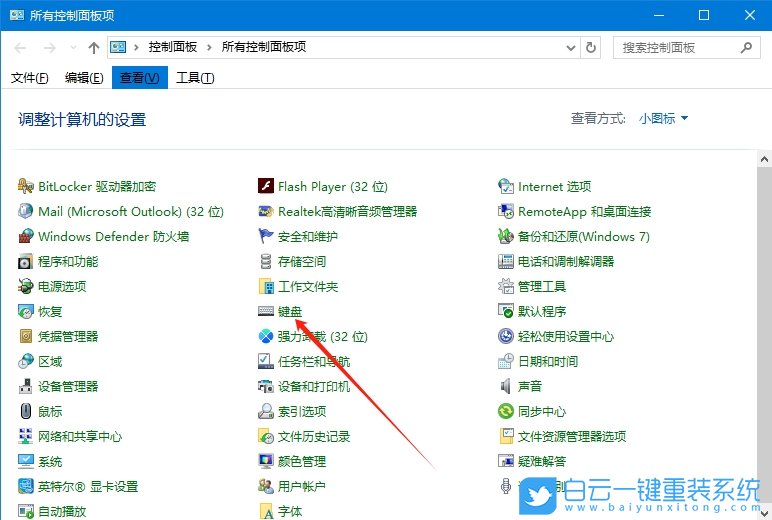Click the control panel title bar icon
772x520 pixels.
click(16, 15)
